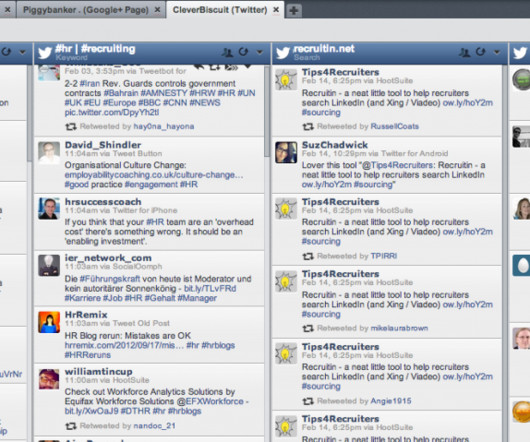Click #DTHR hashtag in williamtincup tweet

pyautogui.click(x=135, y=411)
